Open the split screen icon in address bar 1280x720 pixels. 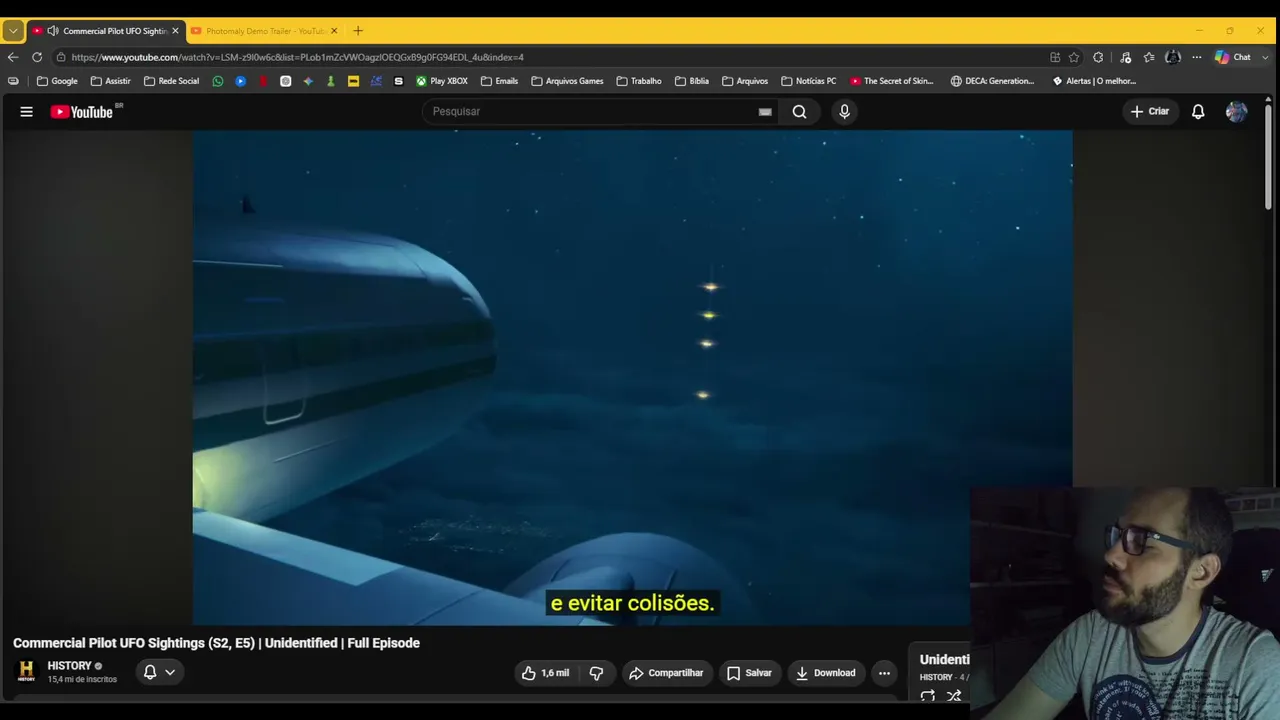[1055, 57]
